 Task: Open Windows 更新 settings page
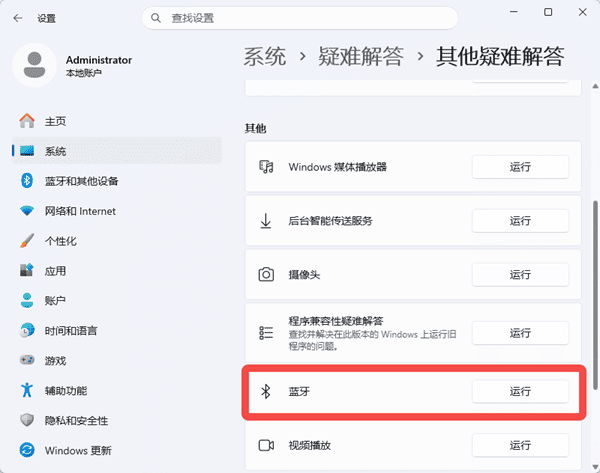coord(117,450)
